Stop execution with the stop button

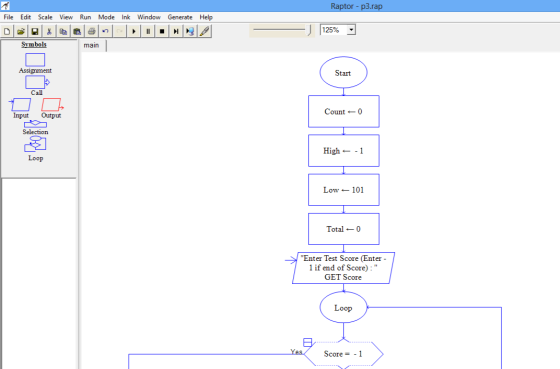click(162, 31)
